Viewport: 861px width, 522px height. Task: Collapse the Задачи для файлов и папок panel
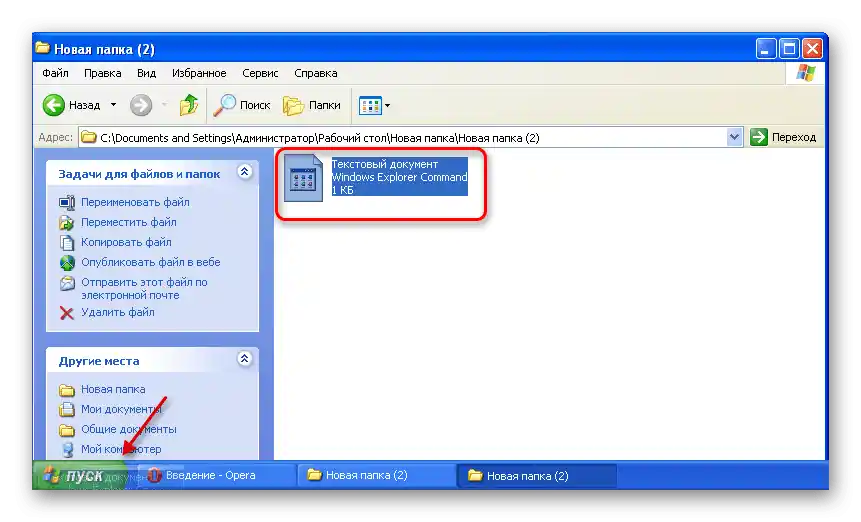point(244,172)
